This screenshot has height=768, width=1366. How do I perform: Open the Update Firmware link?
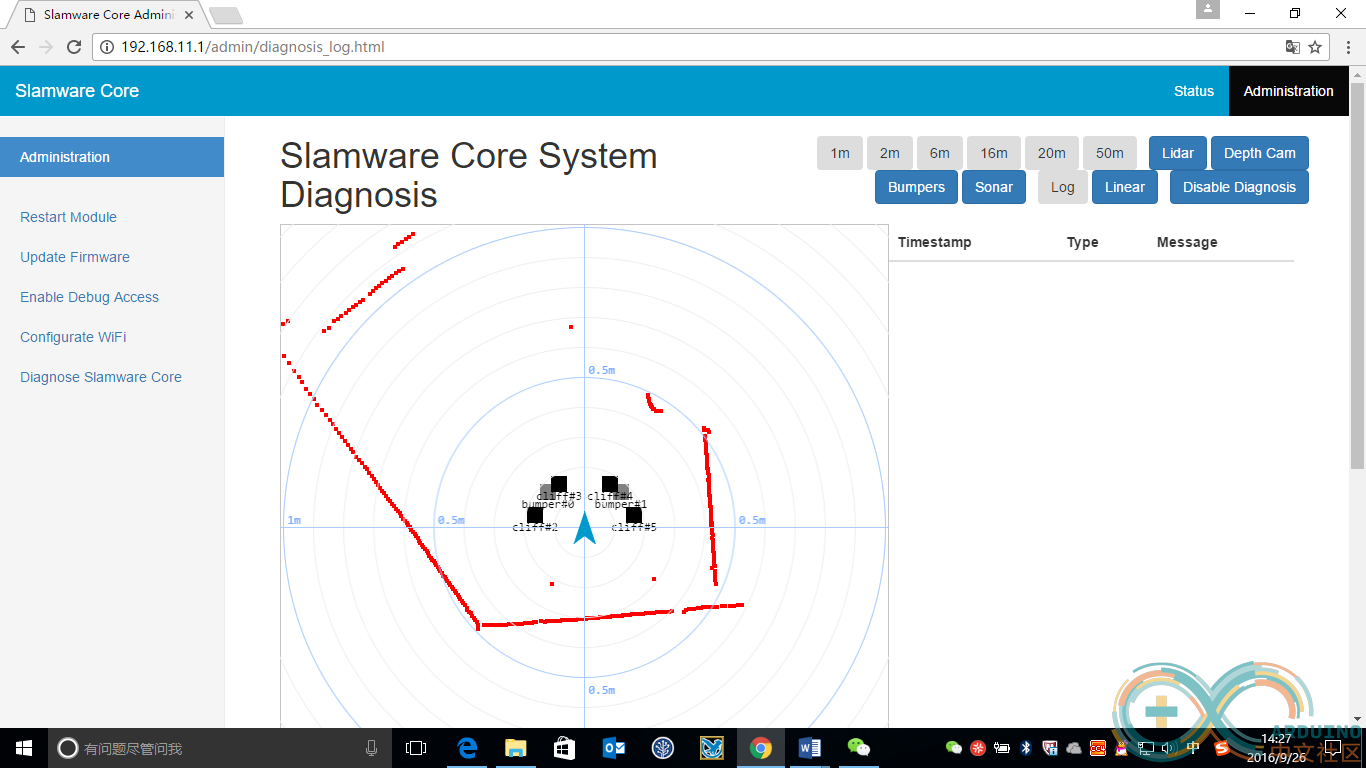[75, 257]
